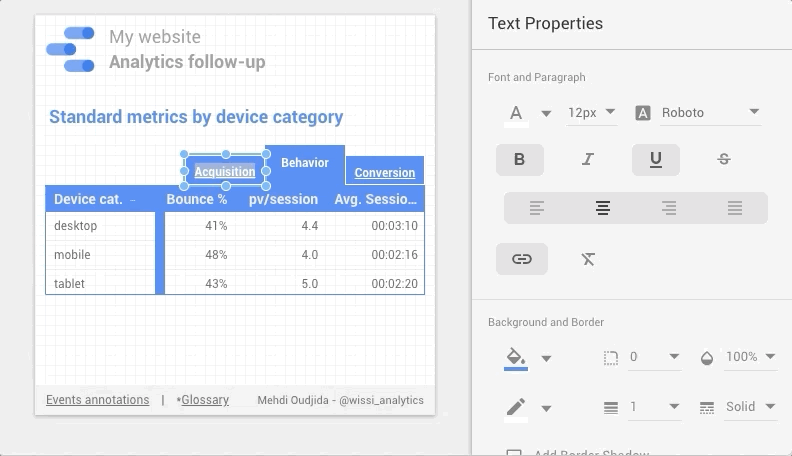Image resolution: width=792 pixels, height=456 pixels.
Task: Open the Glossary link
Action: pyautogui.click(x=205, y=400)
